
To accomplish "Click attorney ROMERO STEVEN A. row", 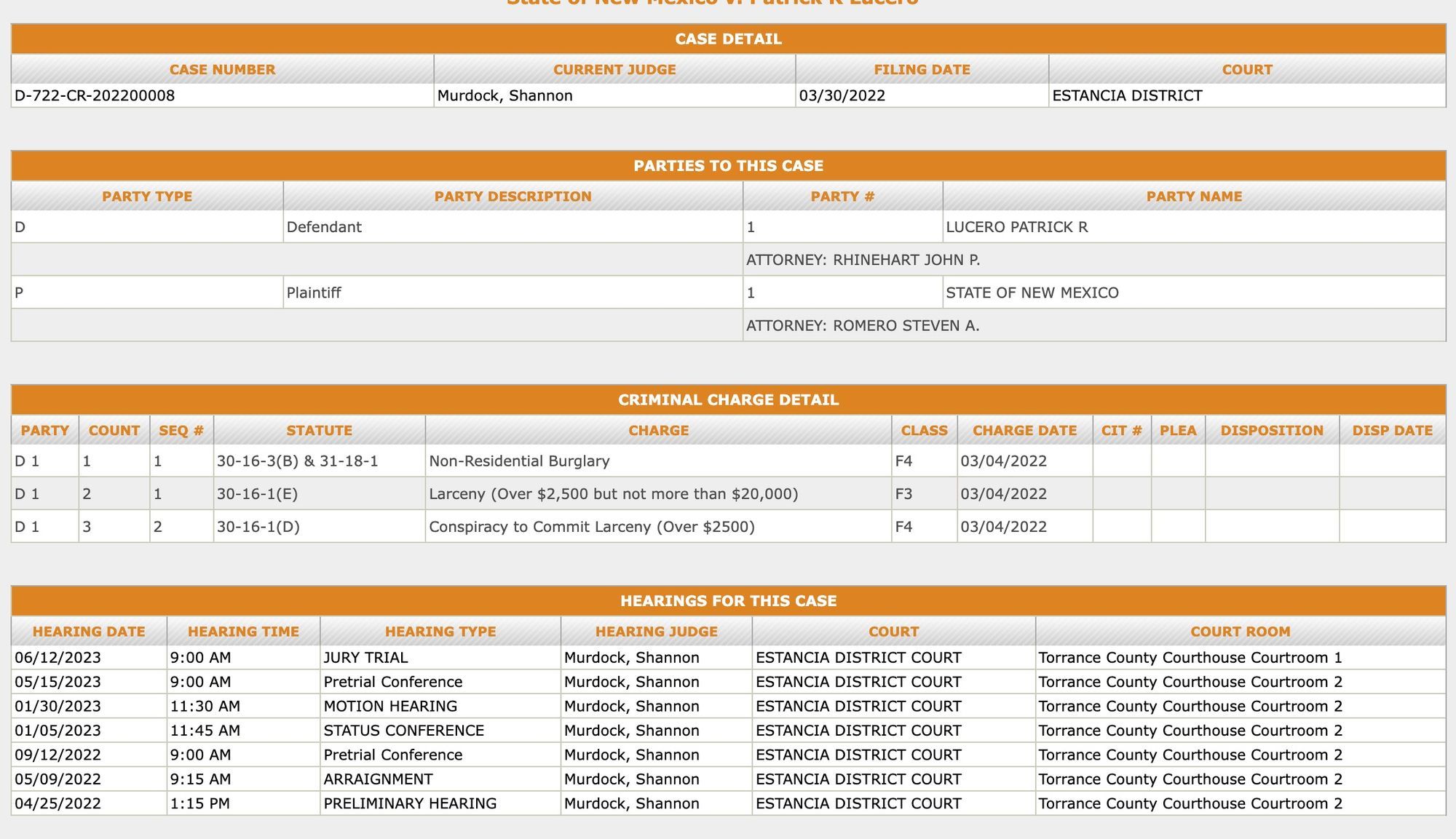I will click(x=863, y=325).
